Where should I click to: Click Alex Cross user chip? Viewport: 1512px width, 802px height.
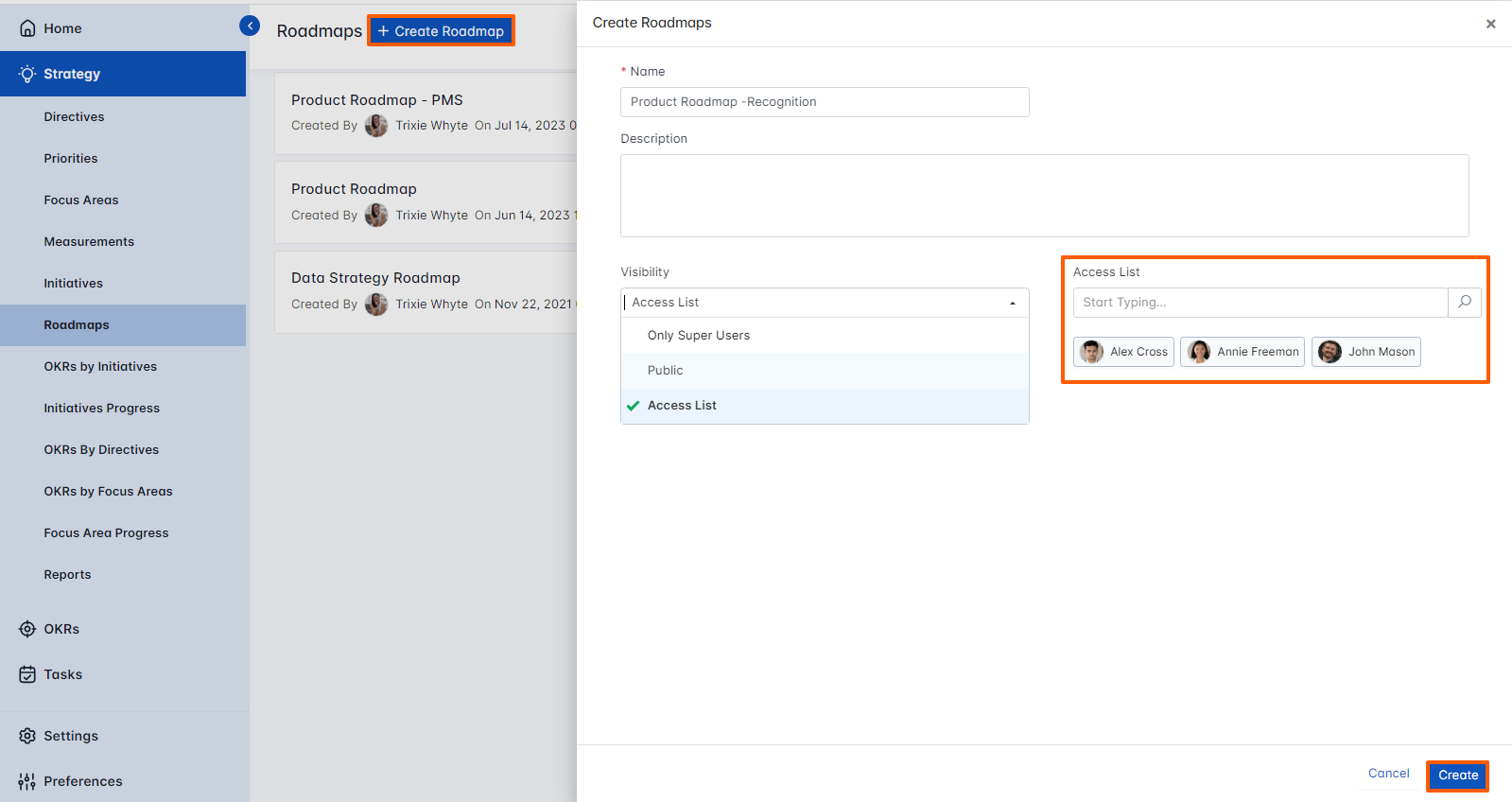click(x=1123, y=352)
